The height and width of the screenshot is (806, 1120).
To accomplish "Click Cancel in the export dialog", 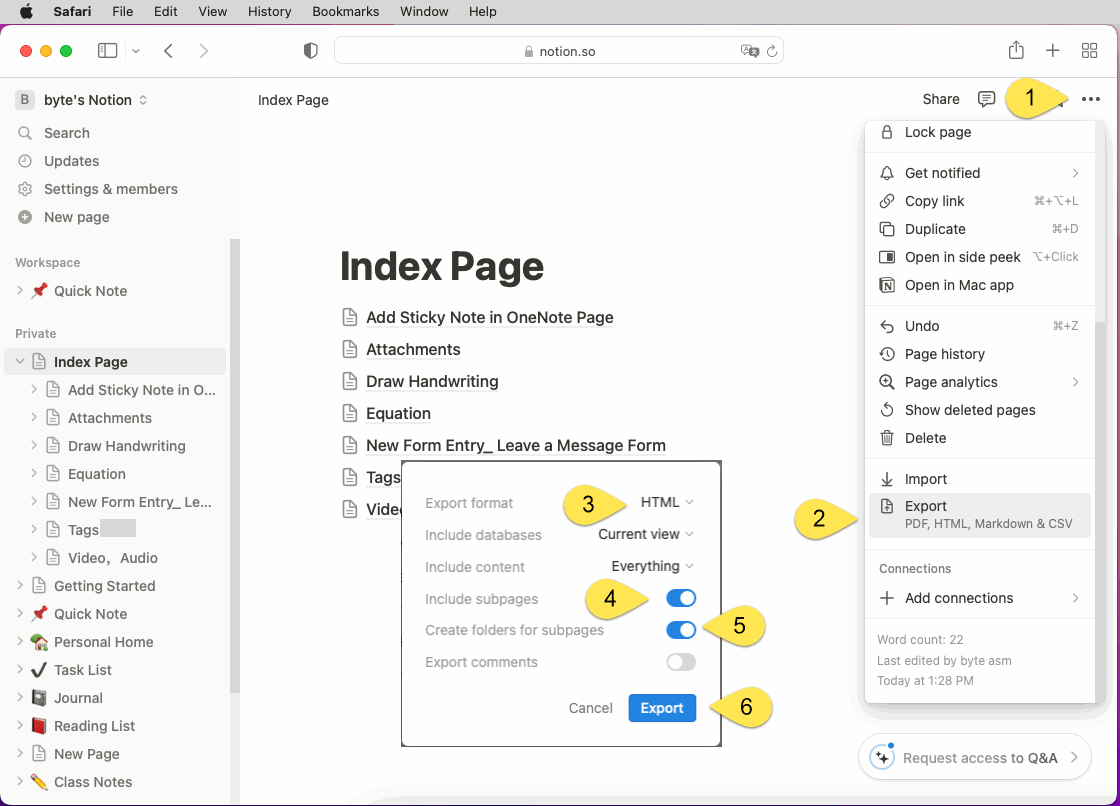I will click(590, 707).
